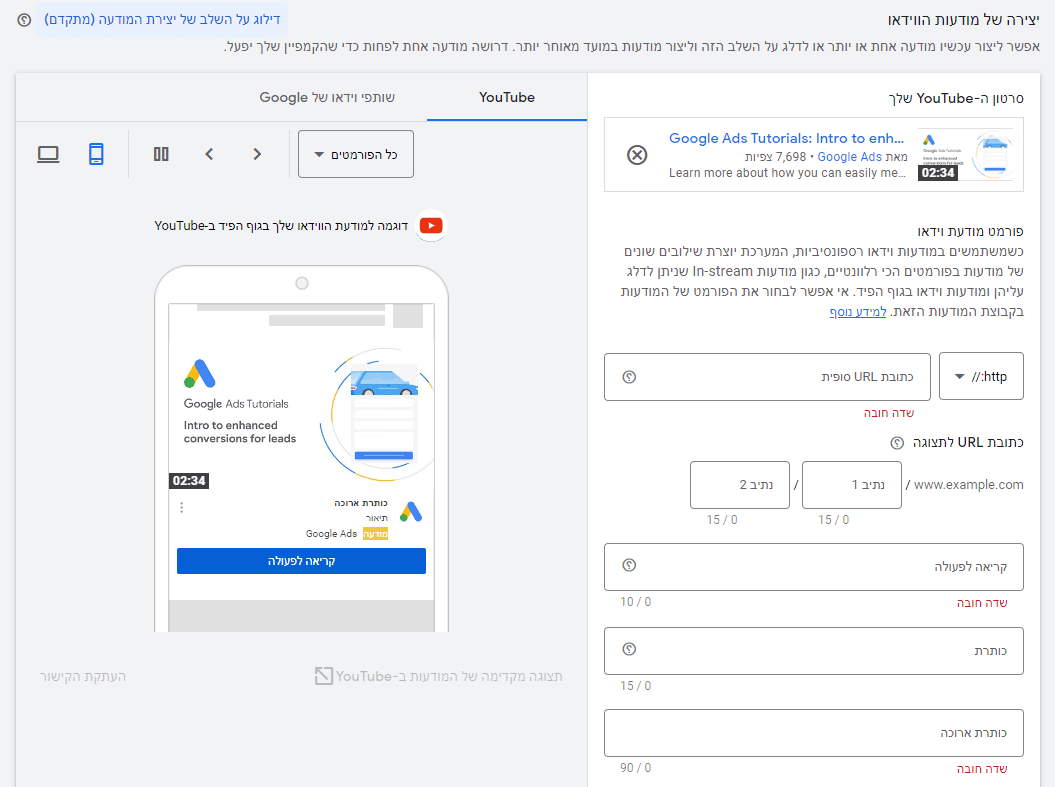
Task: Open the learn more link
Action: [x=858, y=311]
